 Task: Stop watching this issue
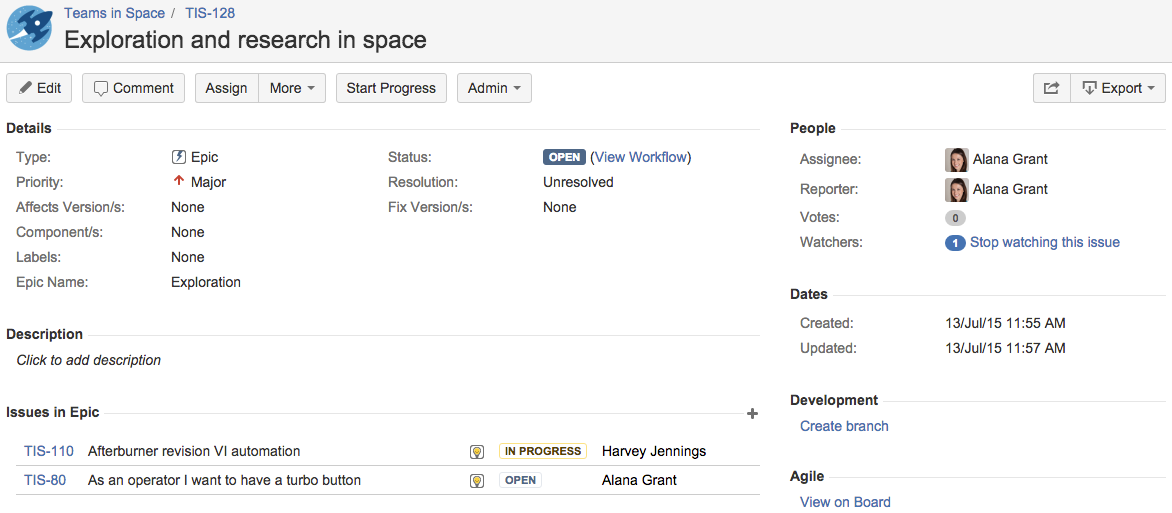(1044, 242)
